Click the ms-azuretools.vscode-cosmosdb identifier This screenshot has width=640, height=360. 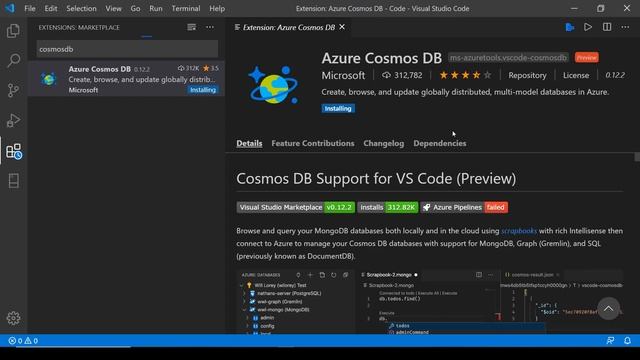pyautogui.click(x=508, y=58)
